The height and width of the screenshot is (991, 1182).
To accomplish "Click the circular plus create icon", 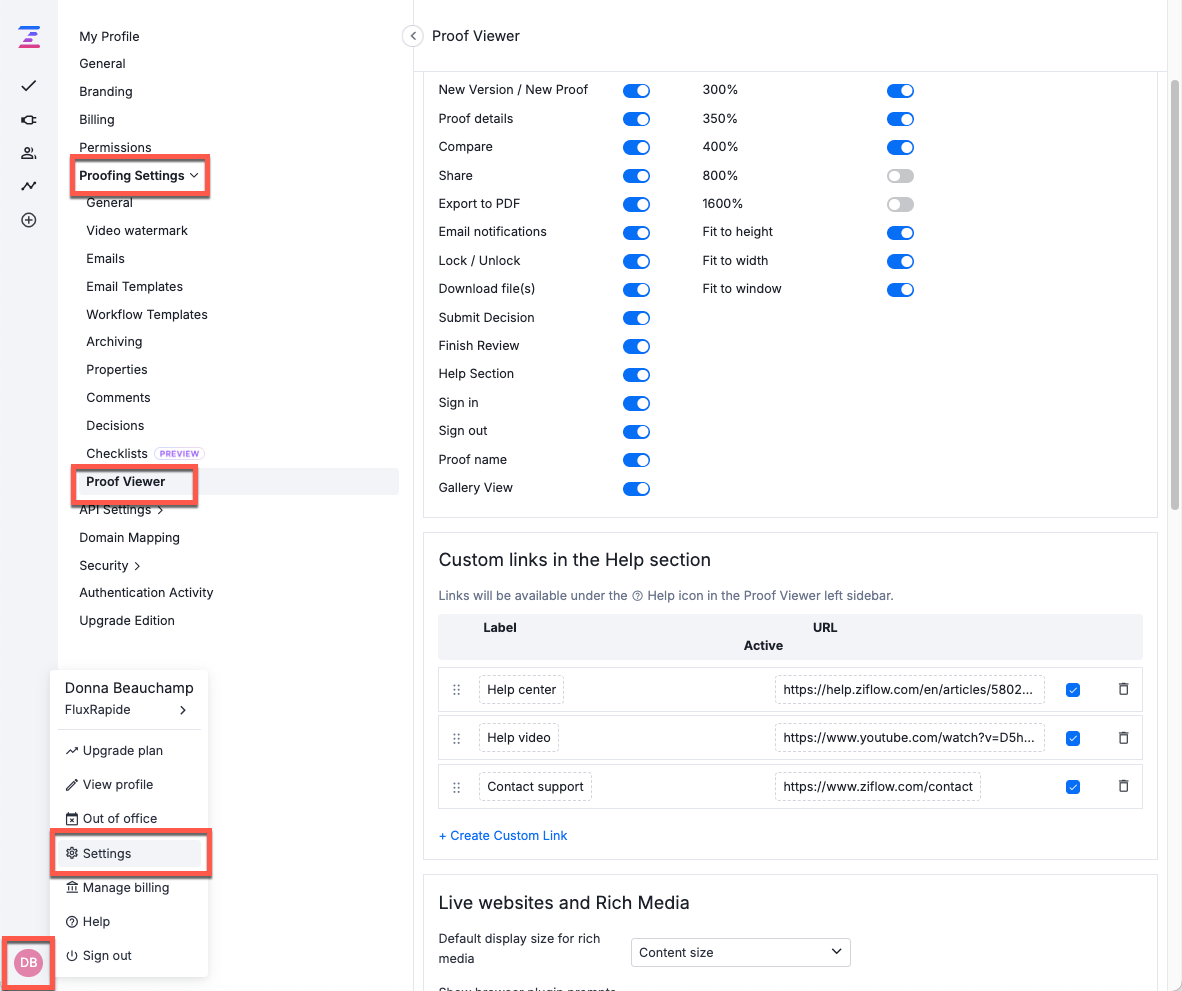I will [x=28, y=219].
